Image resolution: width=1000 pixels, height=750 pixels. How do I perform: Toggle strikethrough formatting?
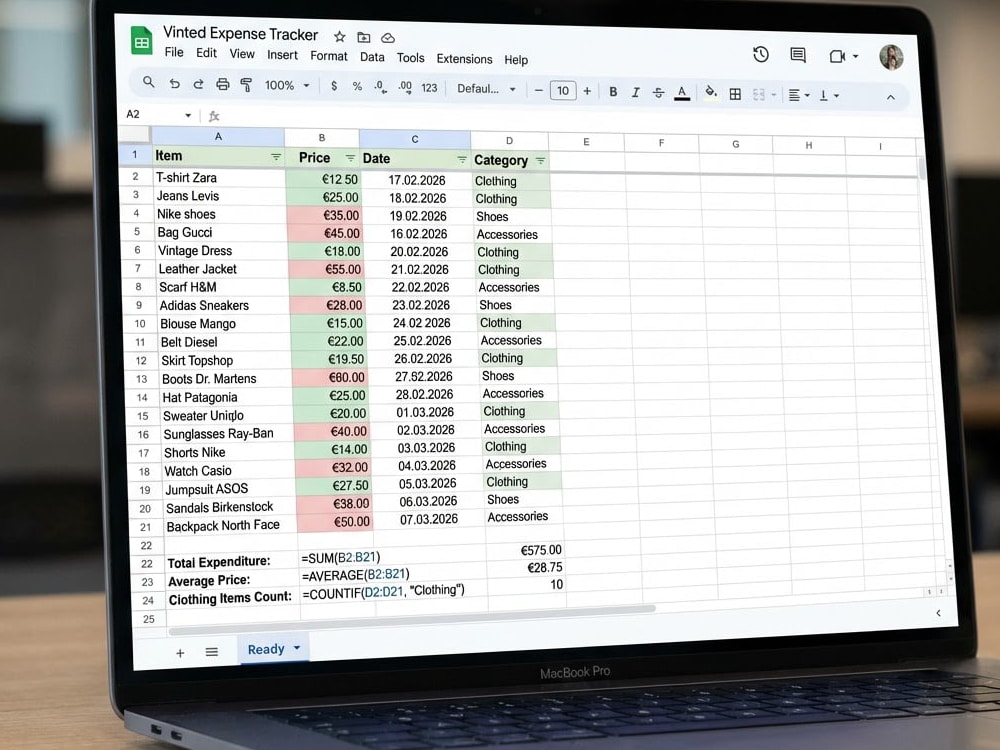[658, 93]
